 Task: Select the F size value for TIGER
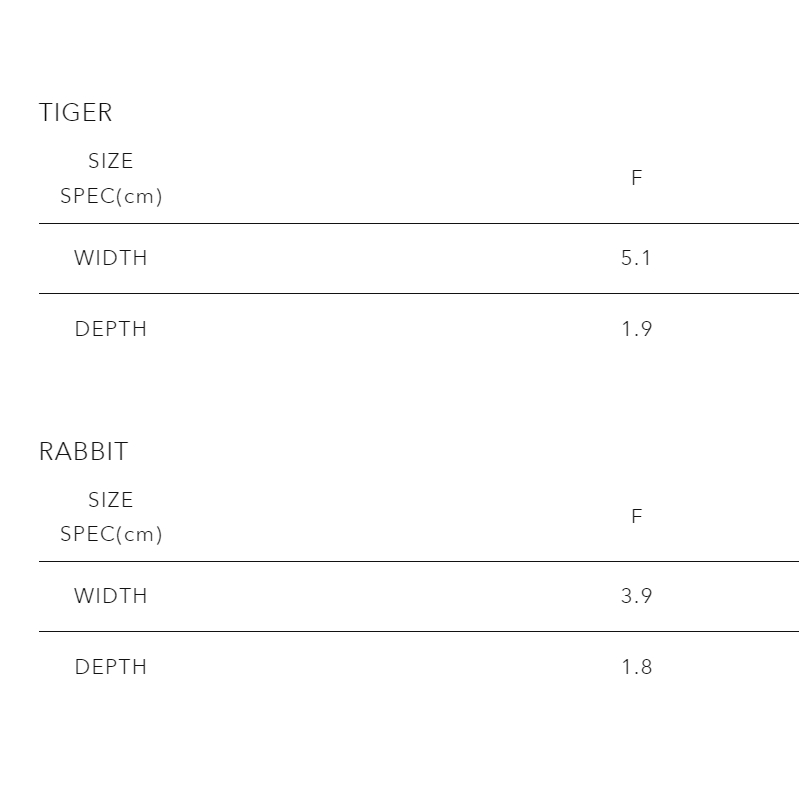636,178
